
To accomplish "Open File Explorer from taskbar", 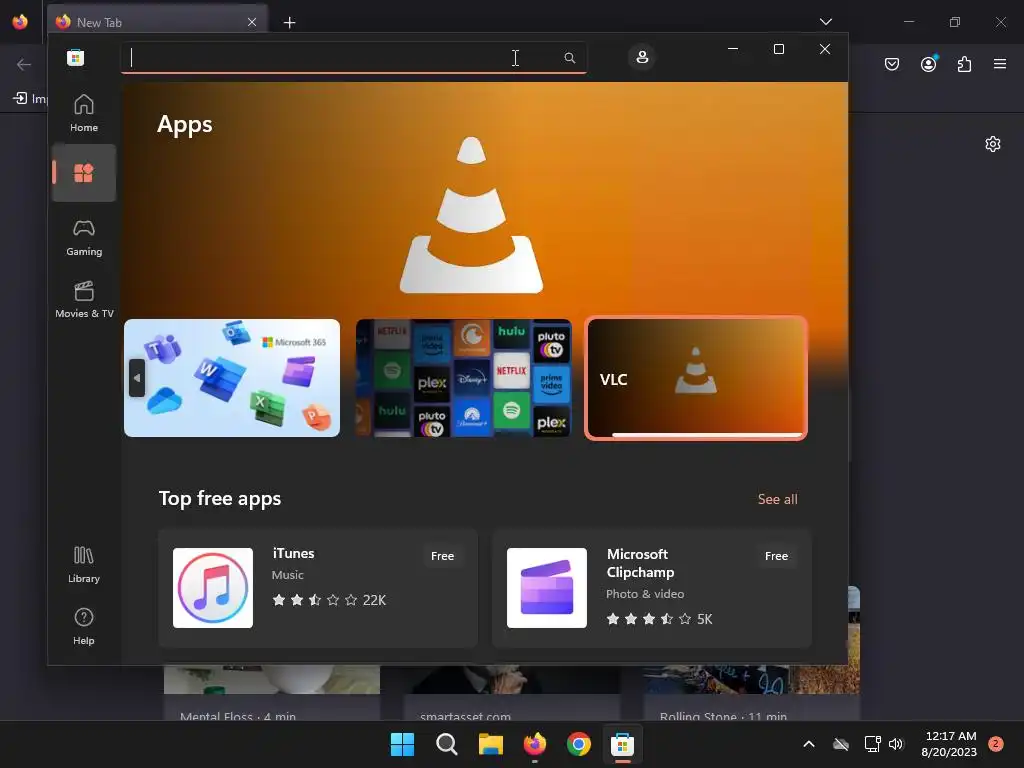I will coord(490,744).
